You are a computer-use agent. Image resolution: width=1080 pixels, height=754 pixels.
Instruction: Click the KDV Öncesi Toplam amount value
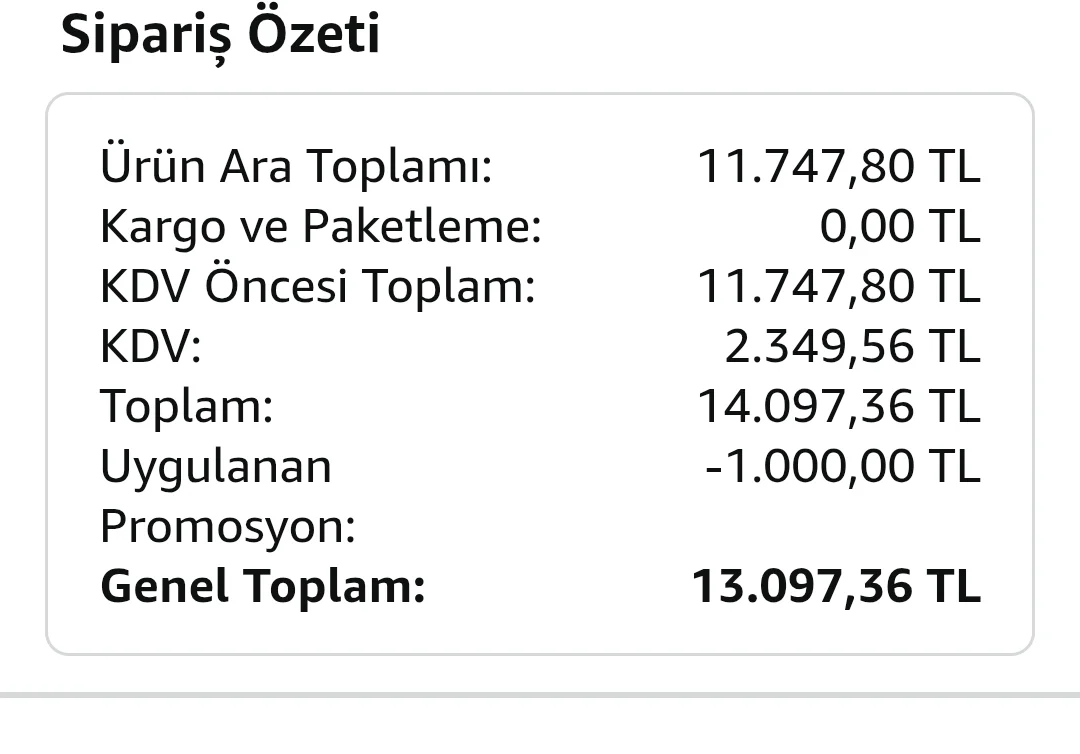[839, 286]
